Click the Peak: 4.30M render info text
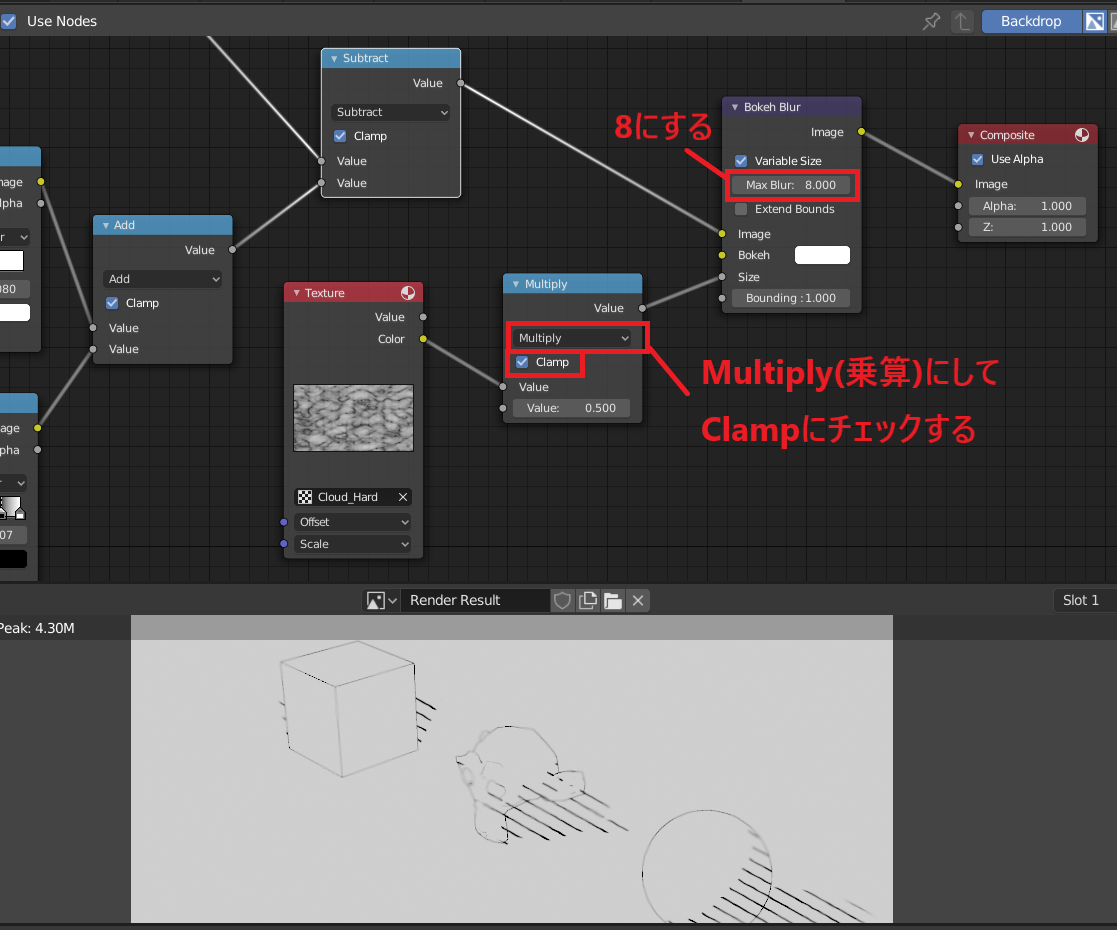Image resolution: width=1117 pixels, height=930 pixels. tap(37, 629)
